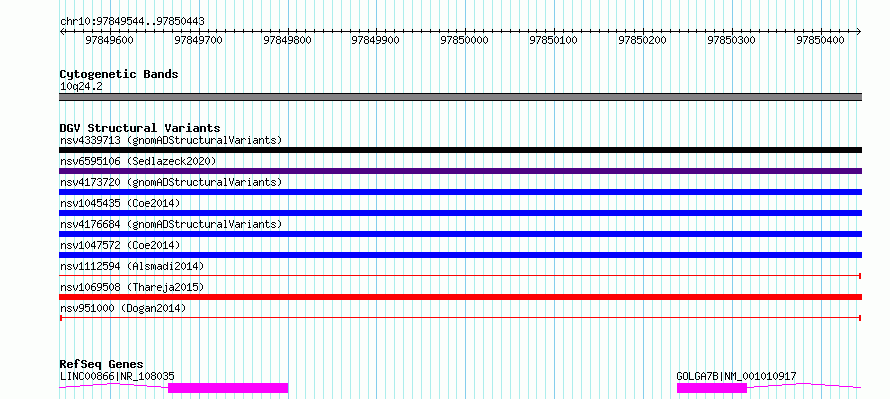The height and width of the screenshot is (399, 890).
Task: Click the label nsv6595106 (Sedlazeck2020)
Action: tap(138, 161)
